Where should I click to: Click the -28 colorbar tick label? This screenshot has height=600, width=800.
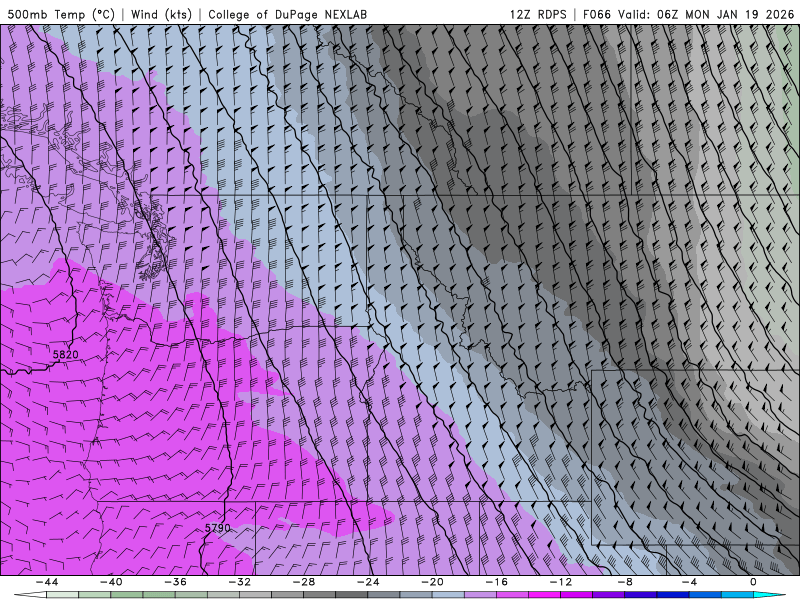[x=304, y=582]
